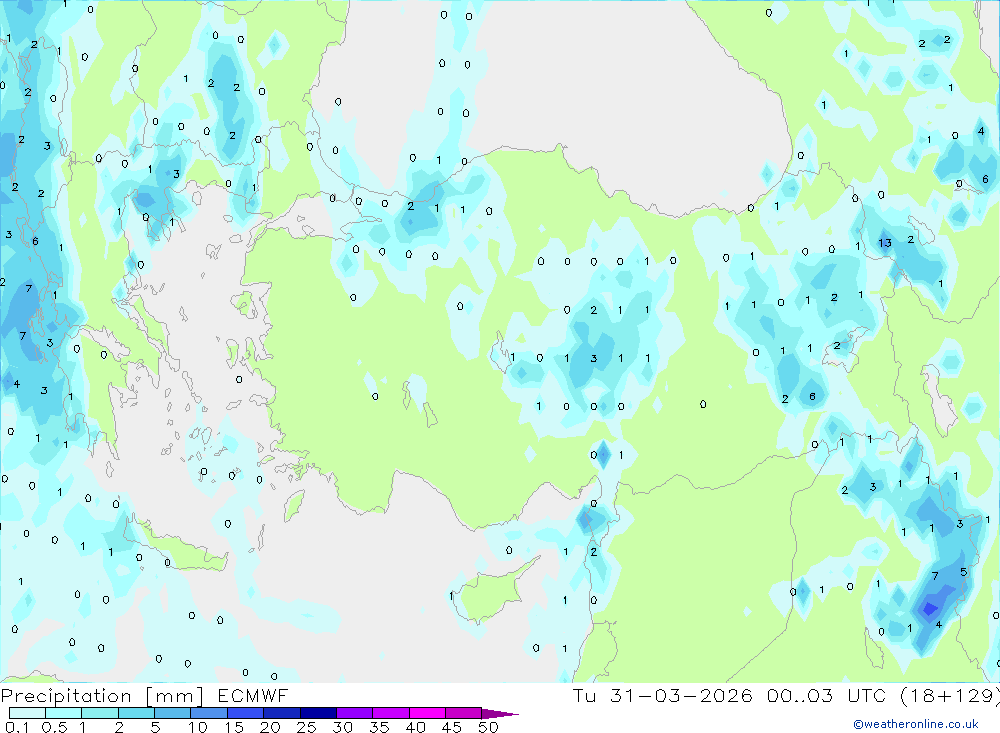Click the legend label '15'
Viewport: 1000px width, 733px height.
(x=234, y=727)
